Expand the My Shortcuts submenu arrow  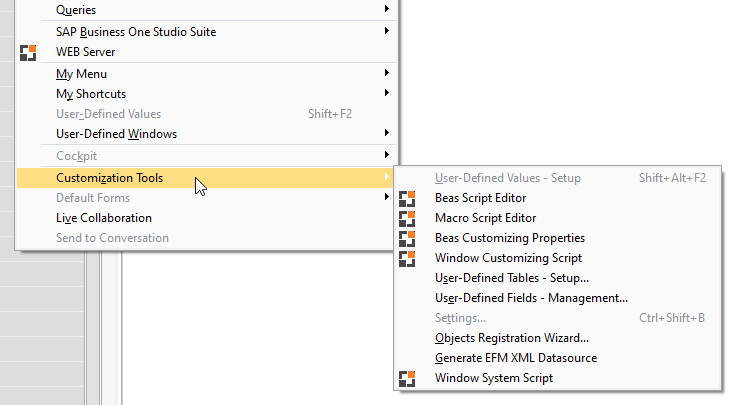(x=387, y=93)
